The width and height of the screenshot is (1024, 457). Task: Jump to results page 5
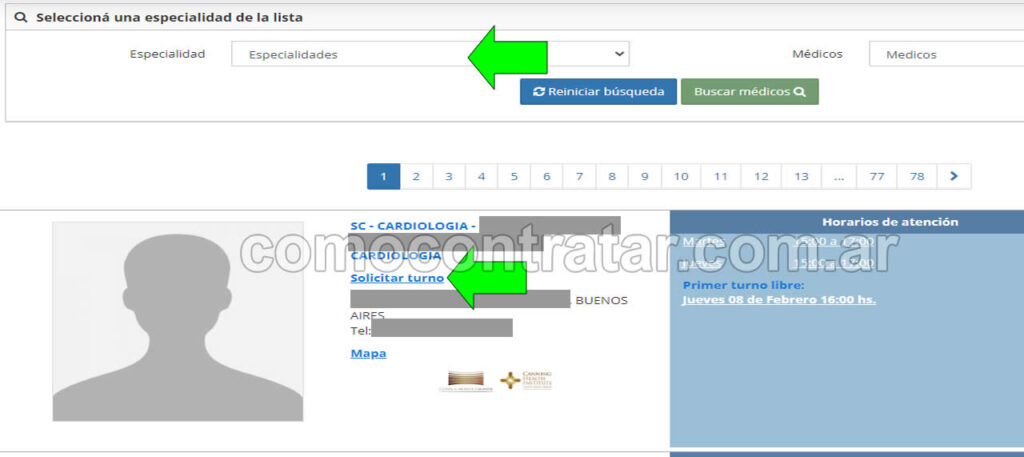pos(514,177)
